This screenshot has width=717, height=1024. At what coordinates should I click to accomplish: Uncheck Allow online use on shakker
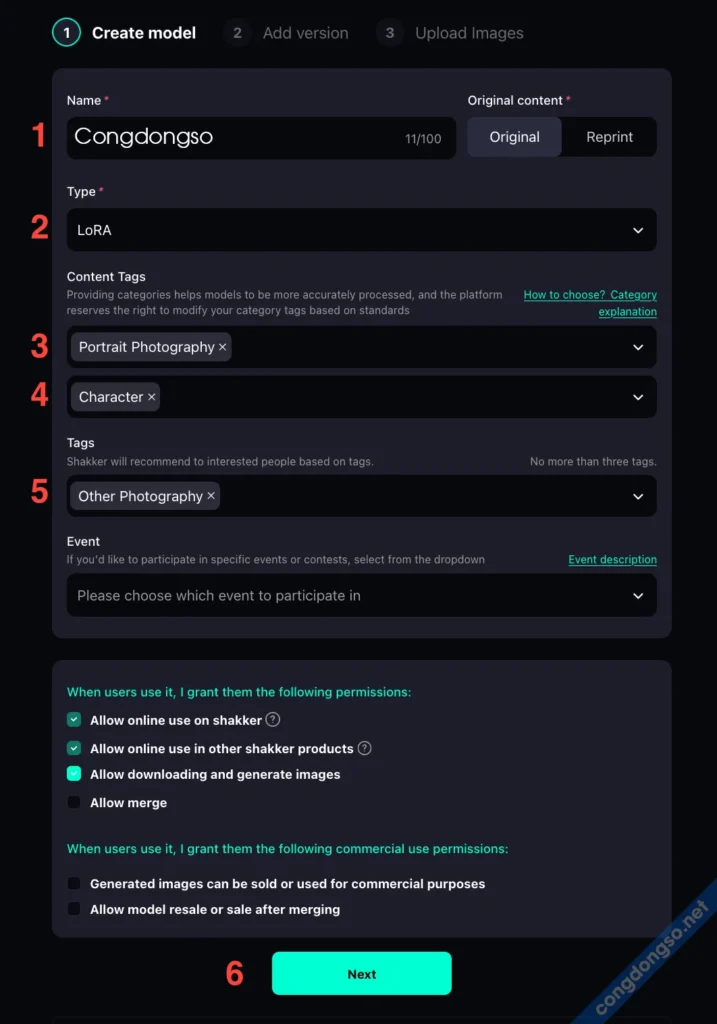coord(74,720)
